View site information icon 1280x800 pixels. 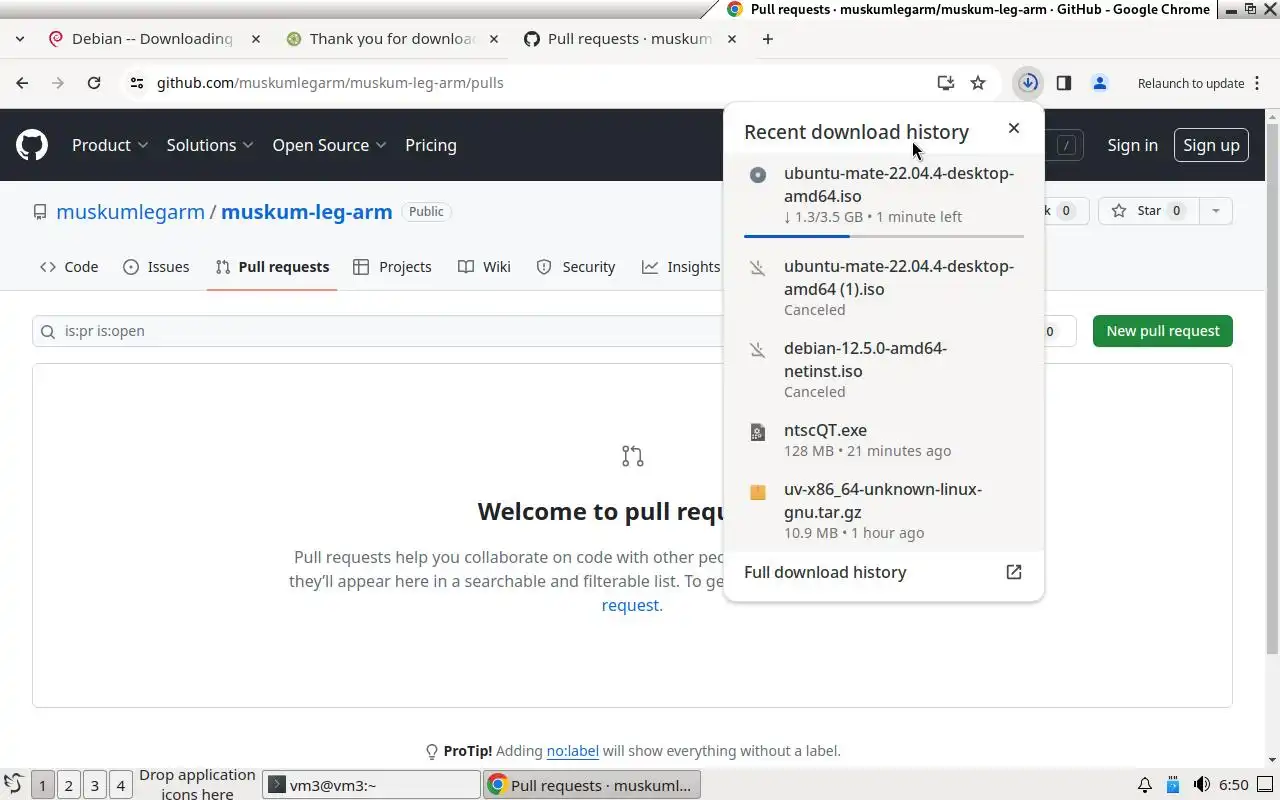point(137,83)
